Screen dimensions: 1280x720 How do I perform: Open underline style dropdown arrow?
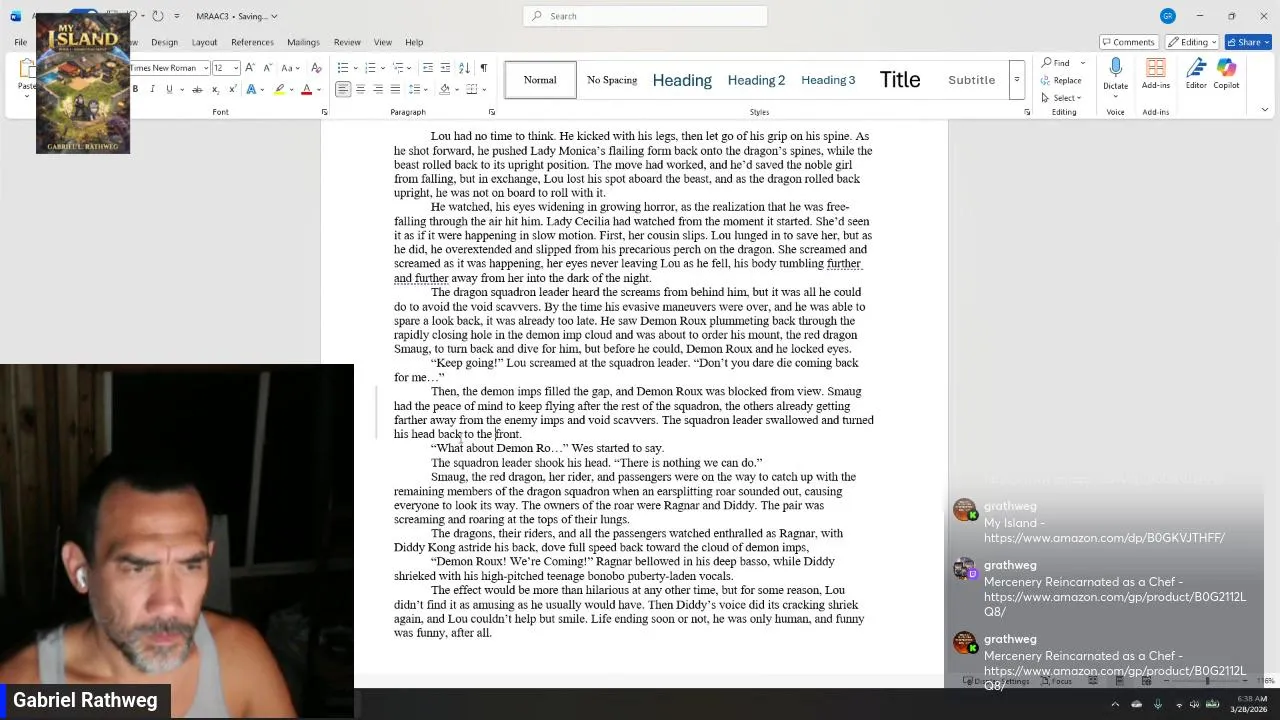[182, 90]
